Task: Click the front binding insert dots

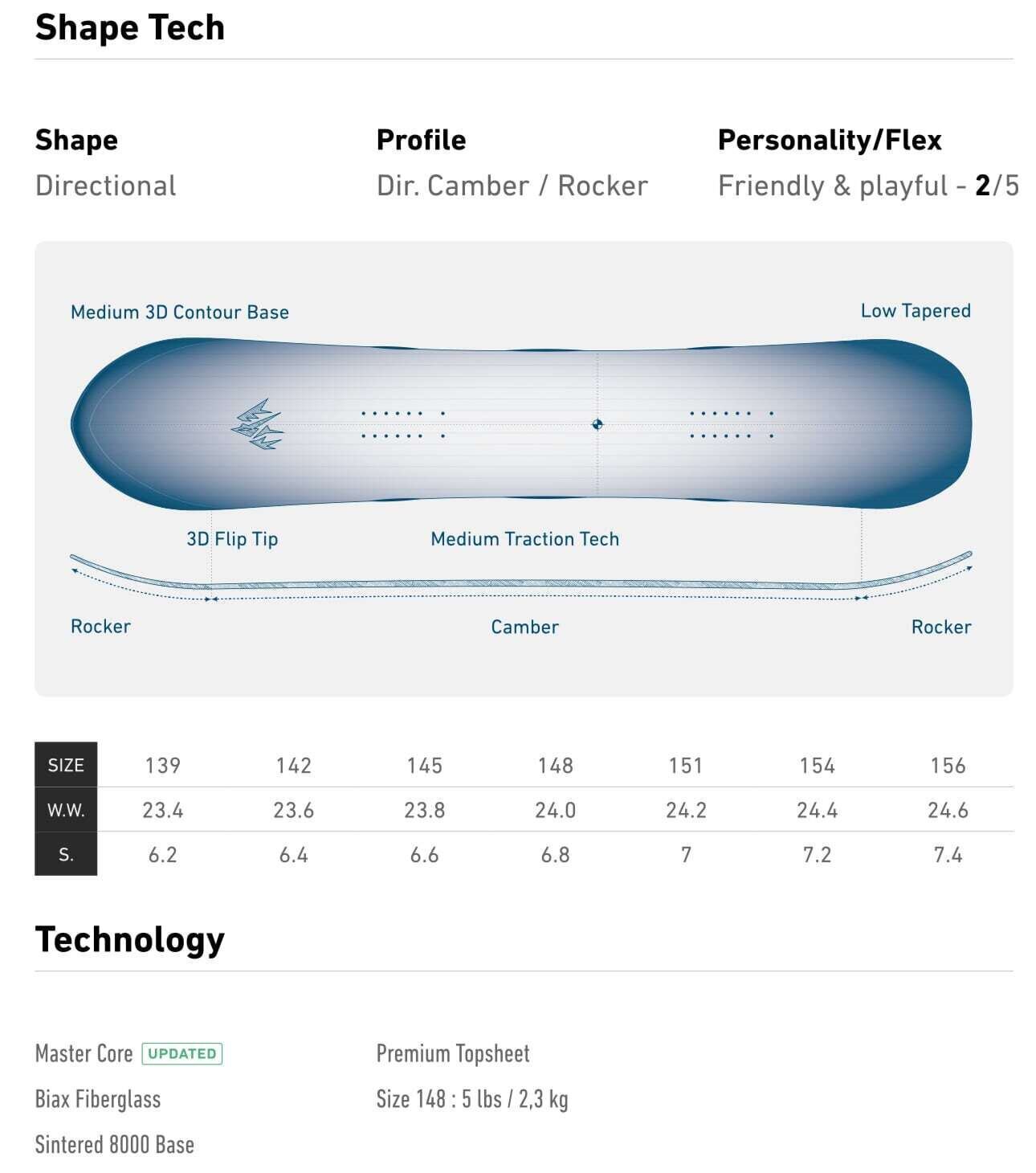Action: [x=403, y=424]
